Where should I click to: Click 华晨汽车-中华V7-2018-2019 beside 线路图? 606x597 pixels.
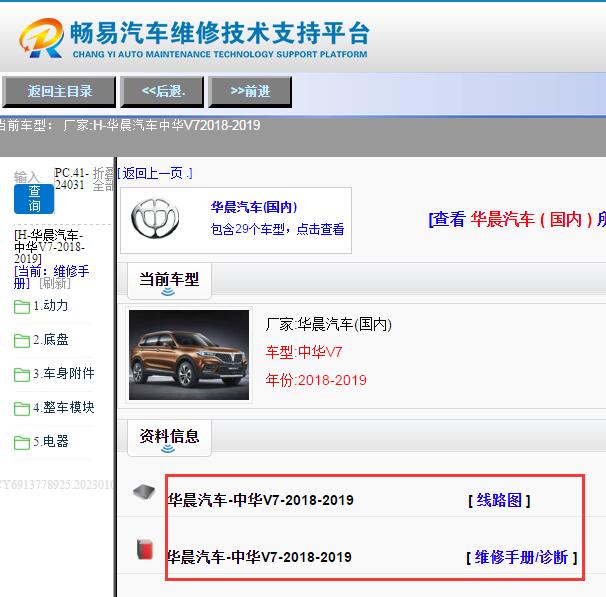(260, 500)
